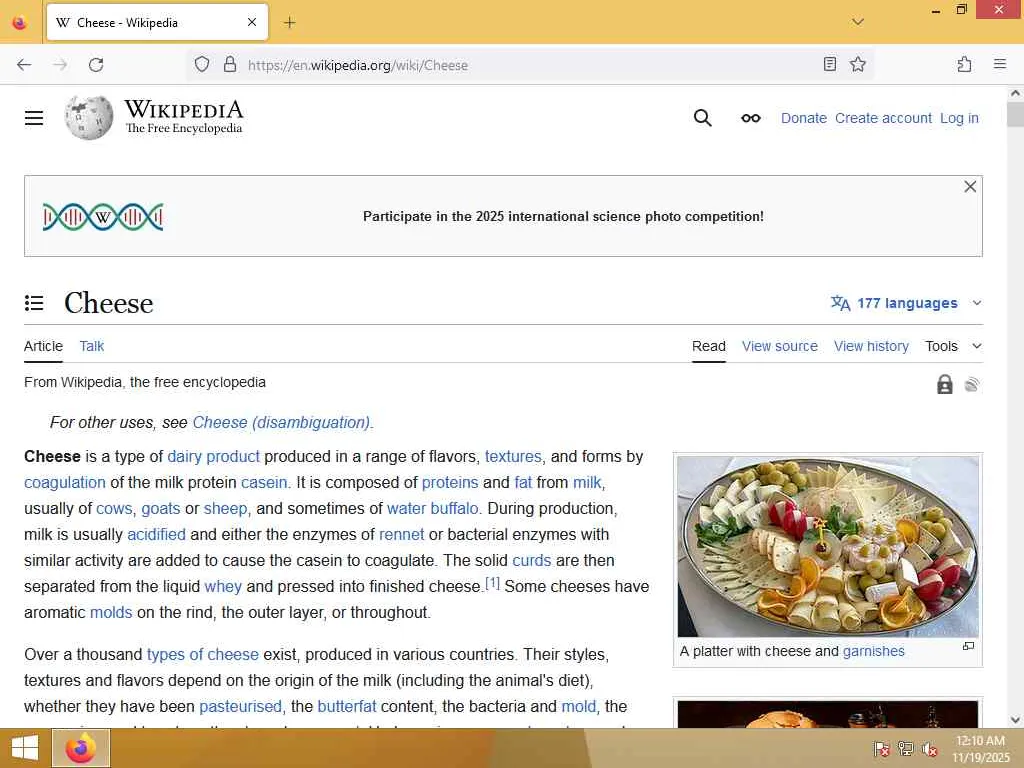Open the Firefox application menu hamburger

click(x=1000, y=64)
